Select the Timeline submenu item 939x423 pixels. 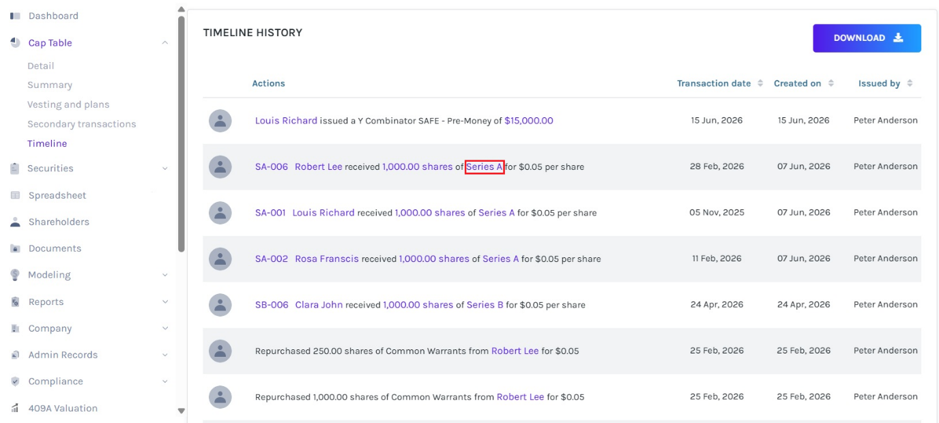(x=47, y=143)
